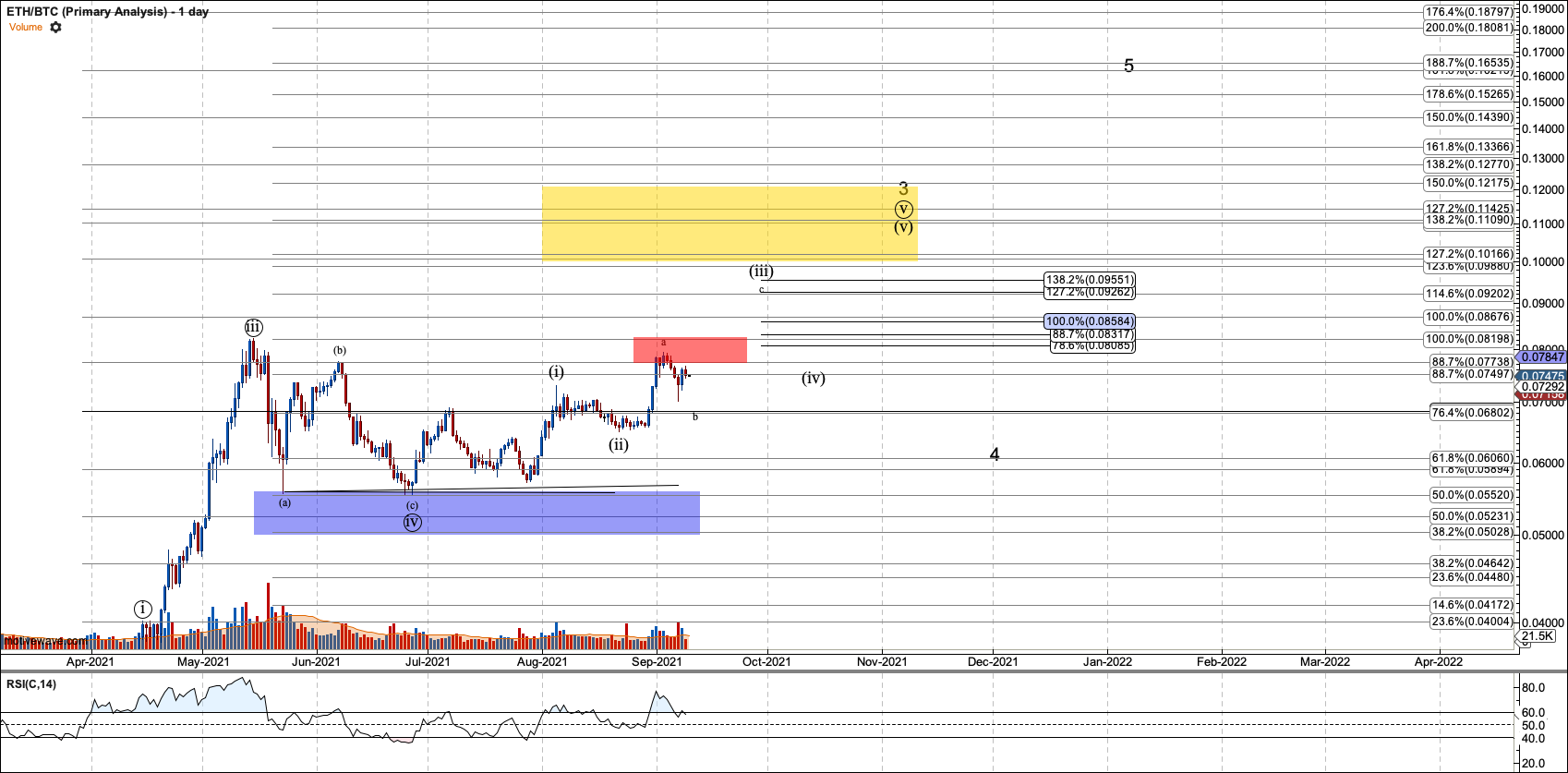Select the (b) wave label near June peak
Image resolution: width=1568 pixels, height=773 pixels.
click(x=340, y=350)
